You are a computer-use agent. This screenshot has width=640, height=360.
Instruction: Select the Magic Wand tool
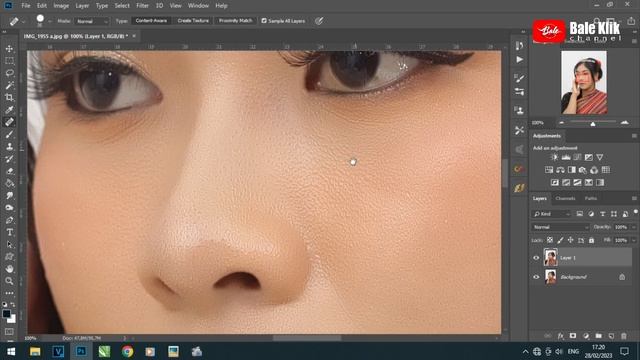pyautogui.click(x=9, y=85)
